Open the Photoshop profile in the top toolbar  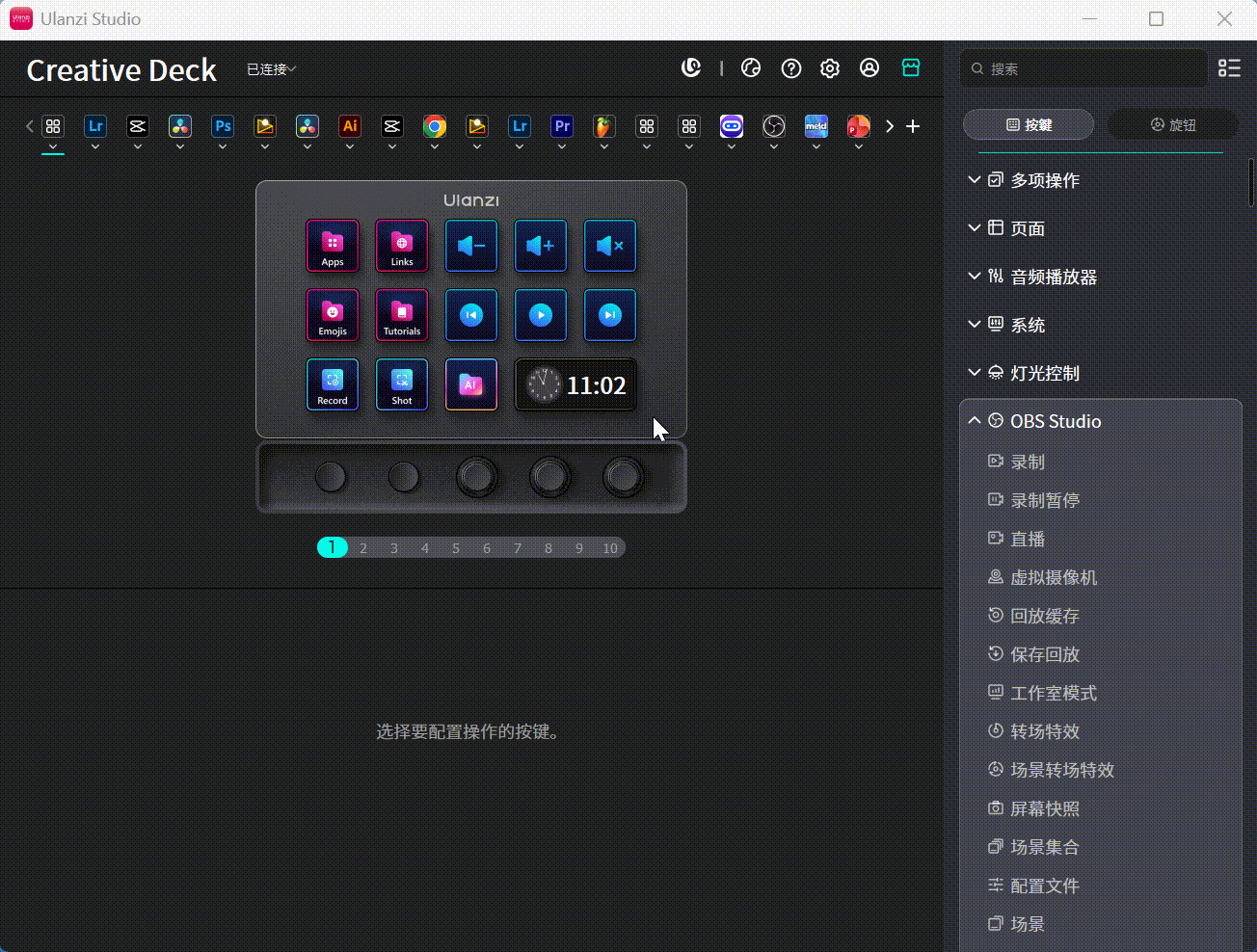click(x=223, y=126)
